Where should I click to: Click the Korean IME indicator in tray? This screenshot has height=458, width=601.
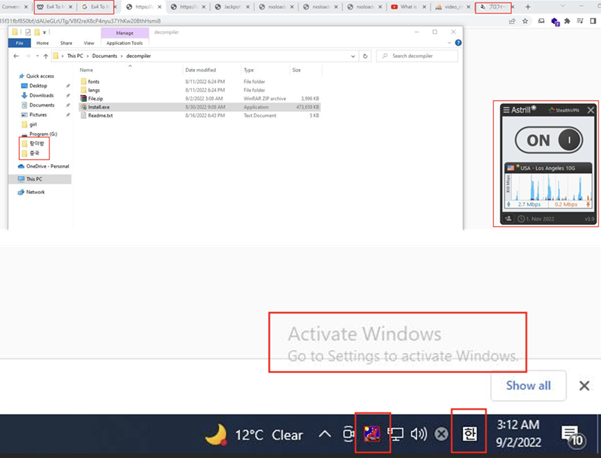click(x=469, y=434)
